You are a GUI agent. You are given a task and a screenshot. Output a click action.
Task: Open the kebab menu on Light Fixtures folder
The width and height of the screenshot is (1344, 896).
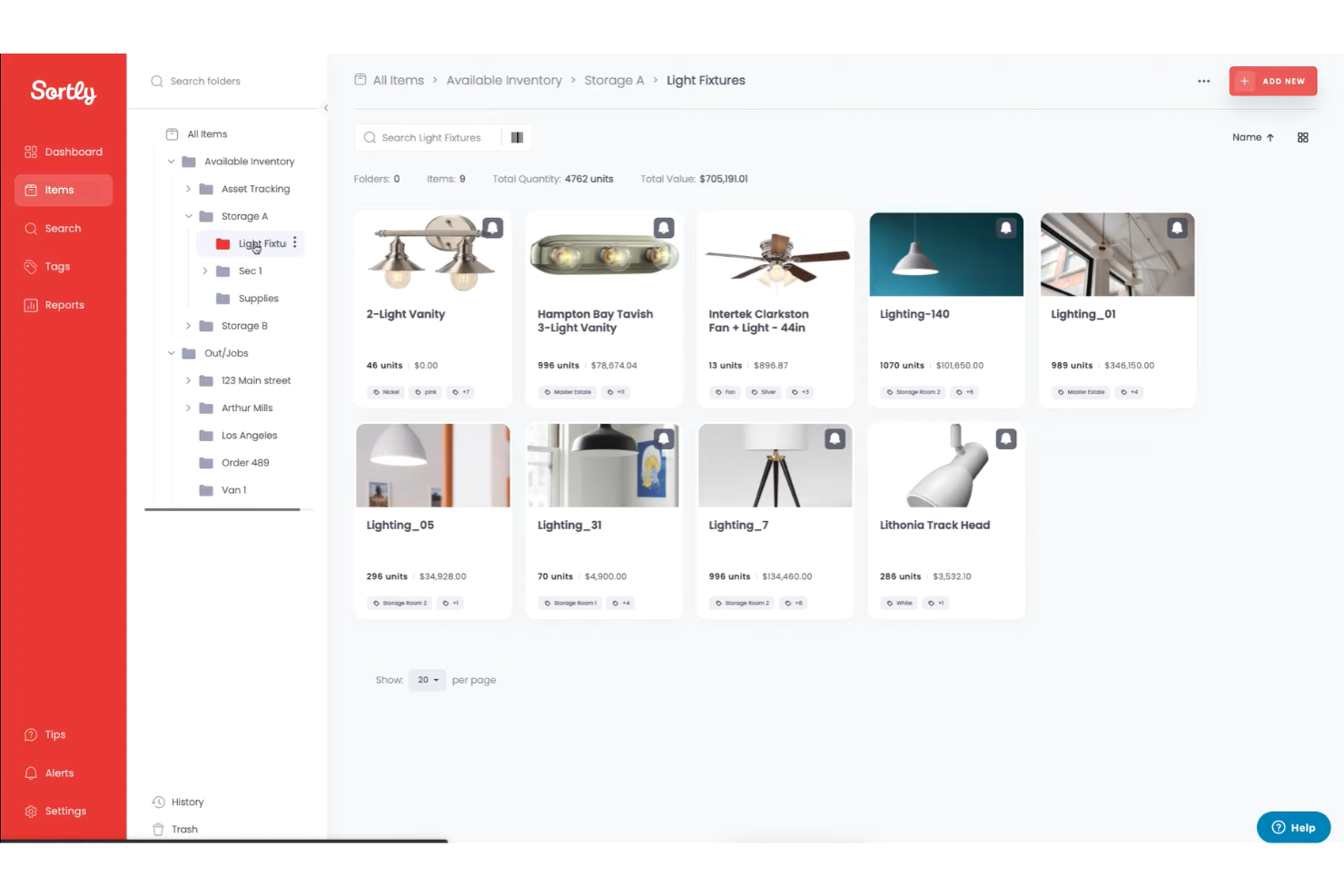294,242
